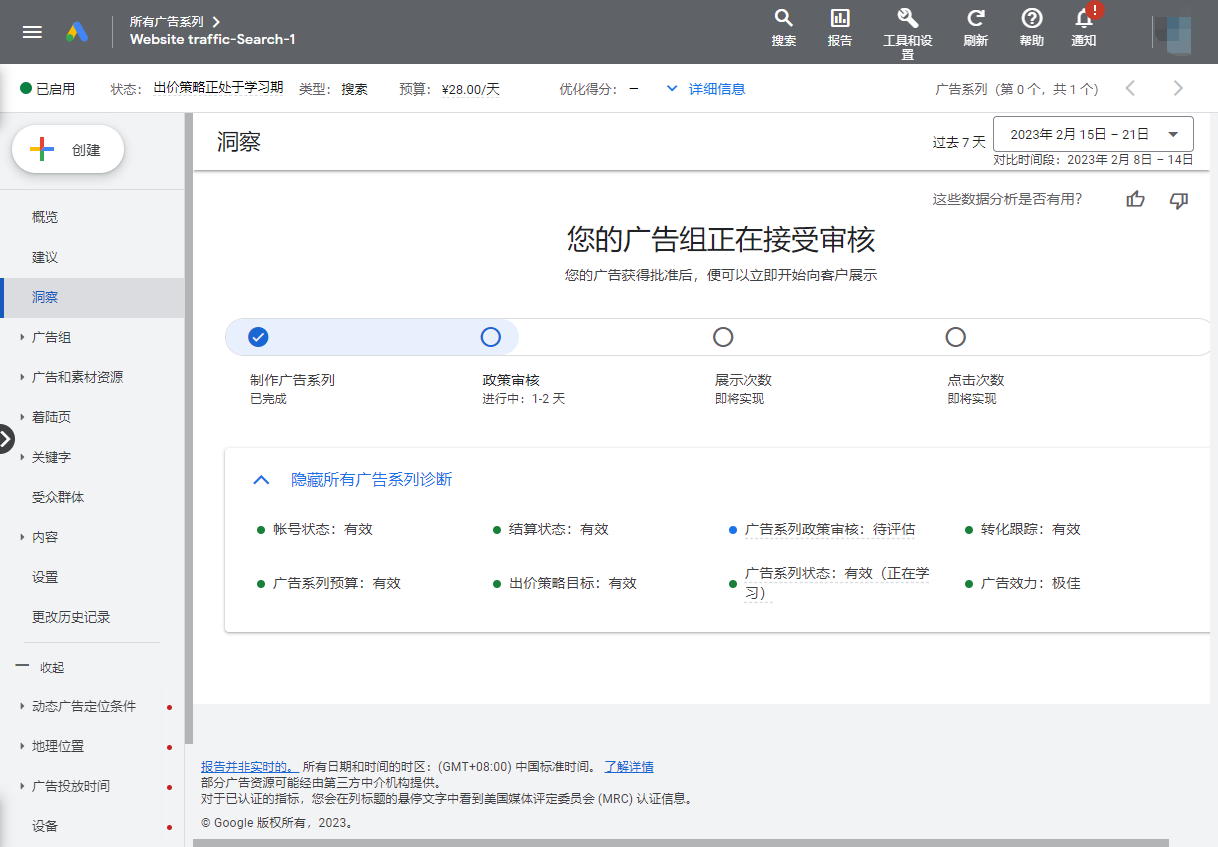Click the Google Ads logo

[x=78, y=31]
